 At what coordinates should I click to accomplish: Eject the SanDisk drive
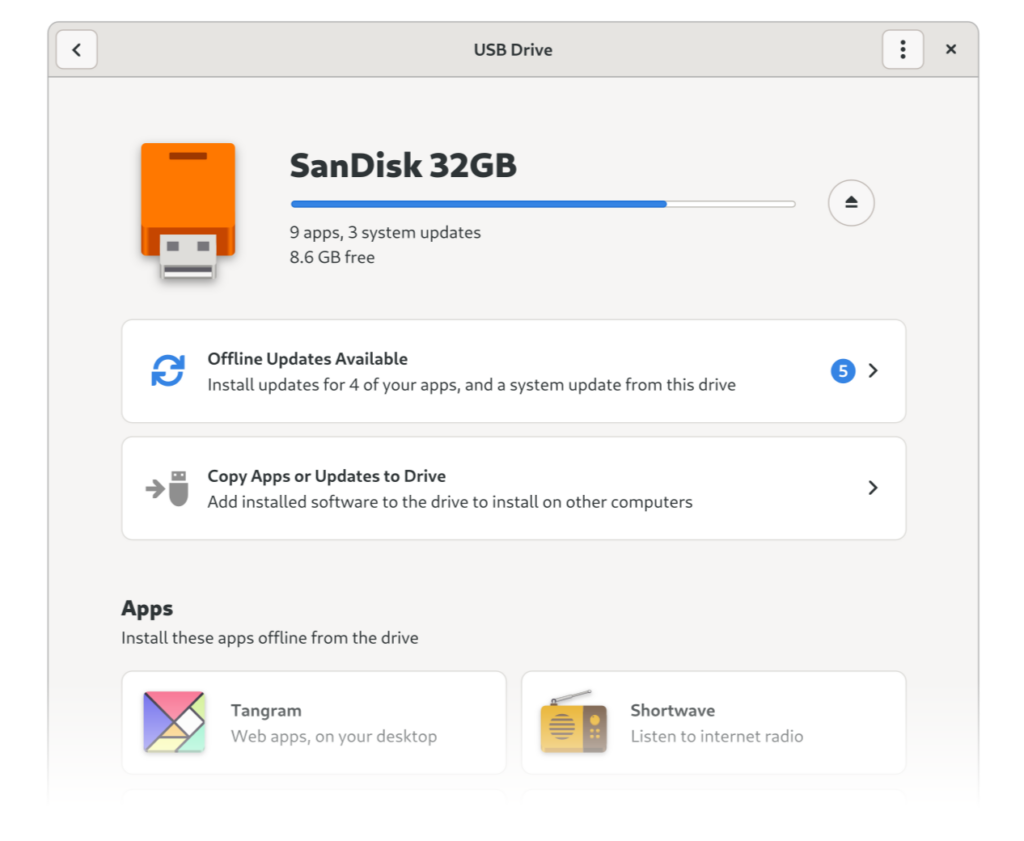tap(851, 203)
